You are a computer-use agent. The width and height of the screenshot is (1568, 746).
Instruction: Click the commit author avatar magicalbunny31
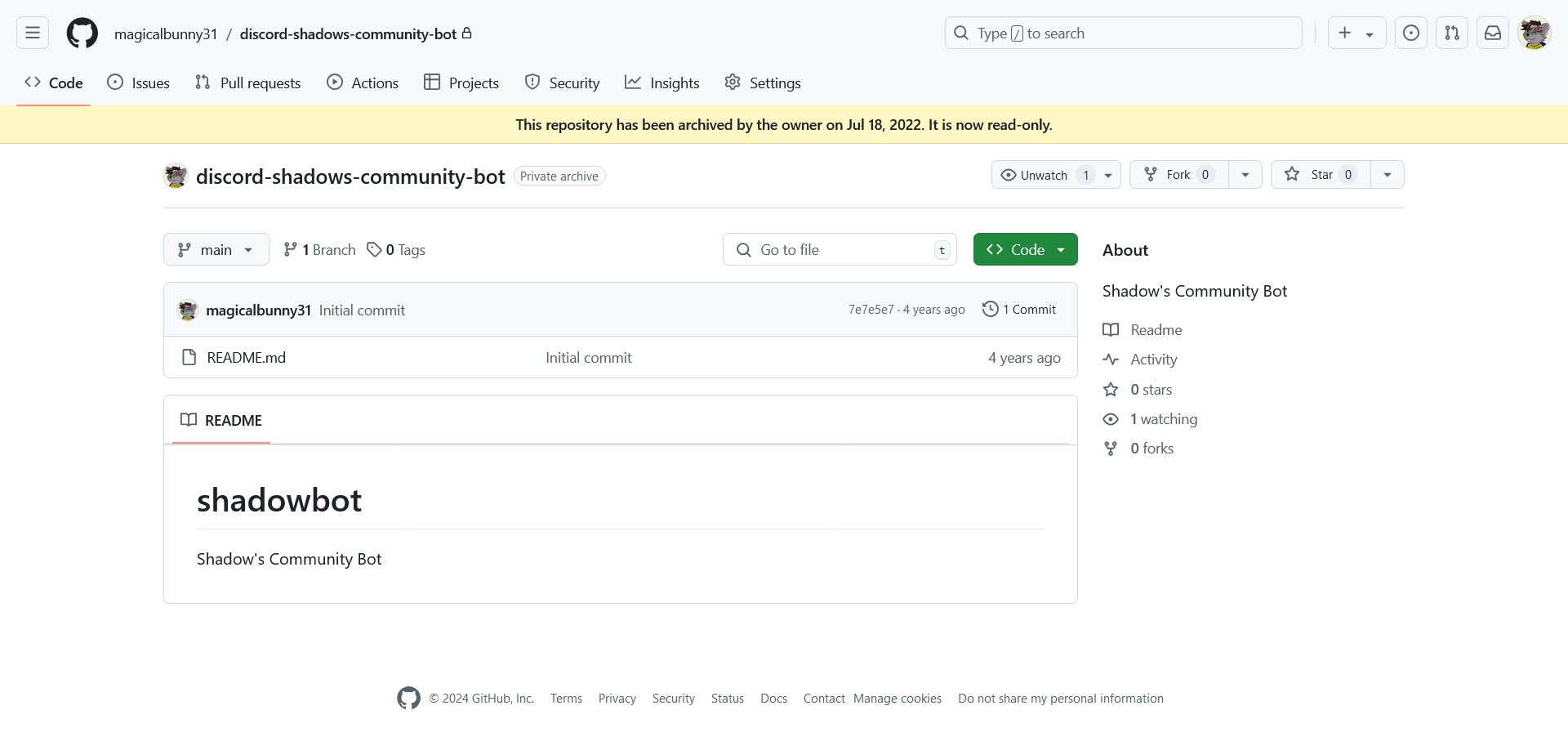pyautogui.click(x=188, y=310)
